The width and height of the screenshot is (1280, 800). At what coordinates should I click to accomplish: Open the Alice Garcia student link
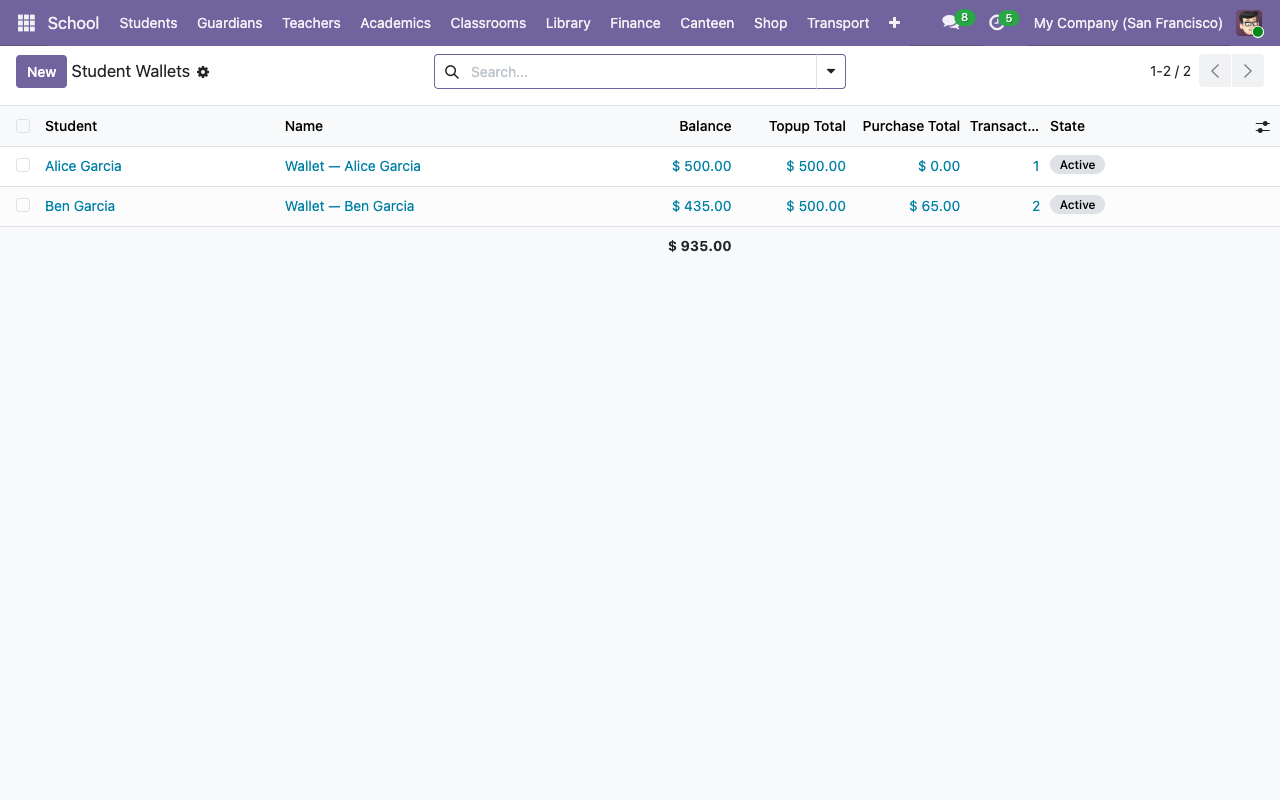(83, 166)
